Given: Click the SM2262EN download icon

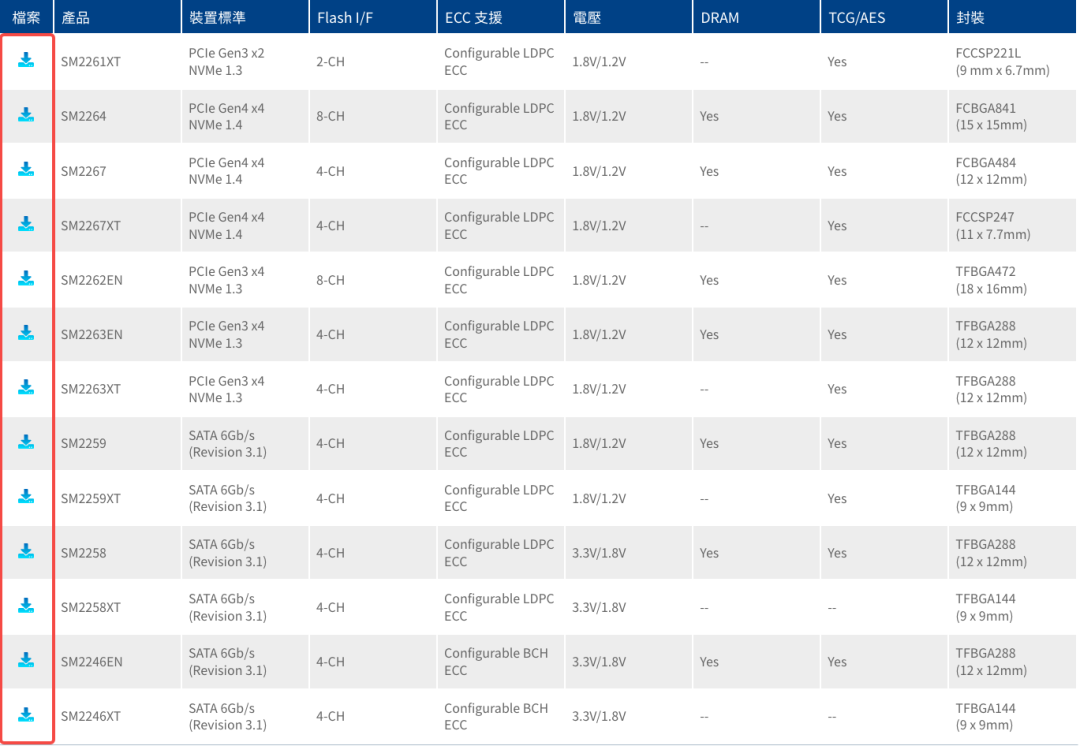Looking at the screenshot, I should coord(26,279).
